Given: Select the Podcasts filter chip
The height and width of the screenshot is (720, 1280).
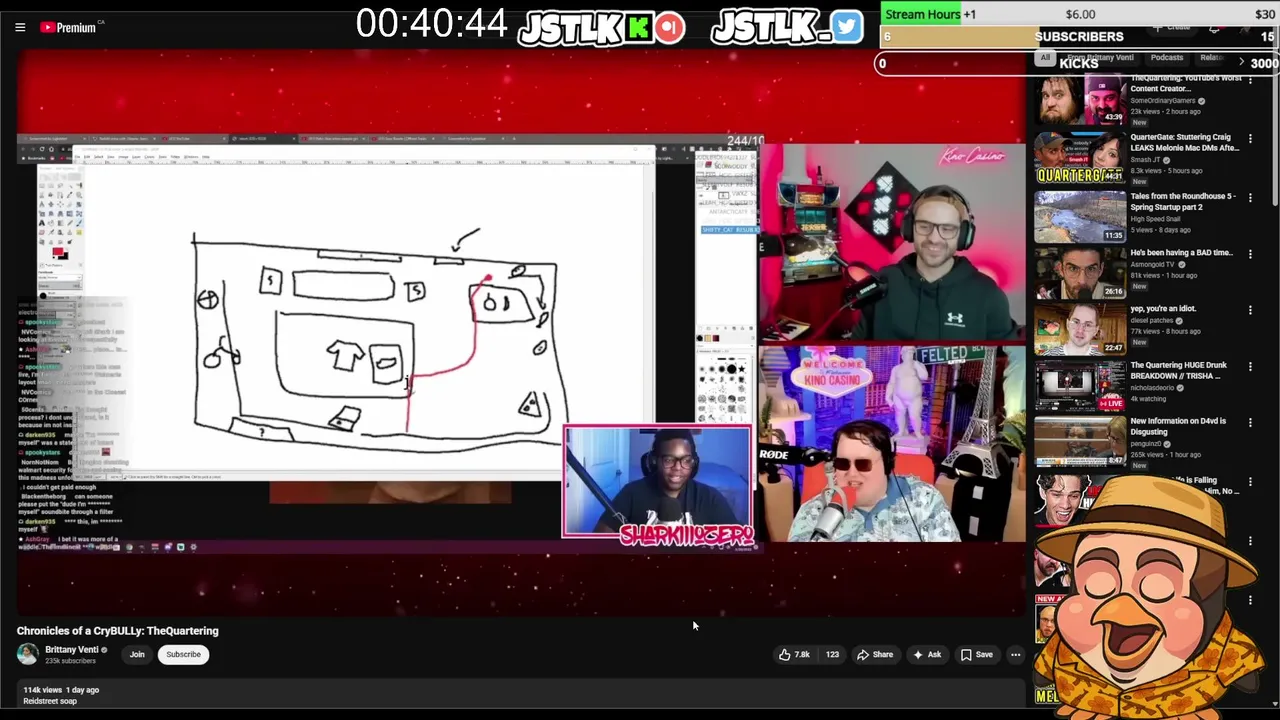Looking at the screenshot, I should coord(1167,58).
